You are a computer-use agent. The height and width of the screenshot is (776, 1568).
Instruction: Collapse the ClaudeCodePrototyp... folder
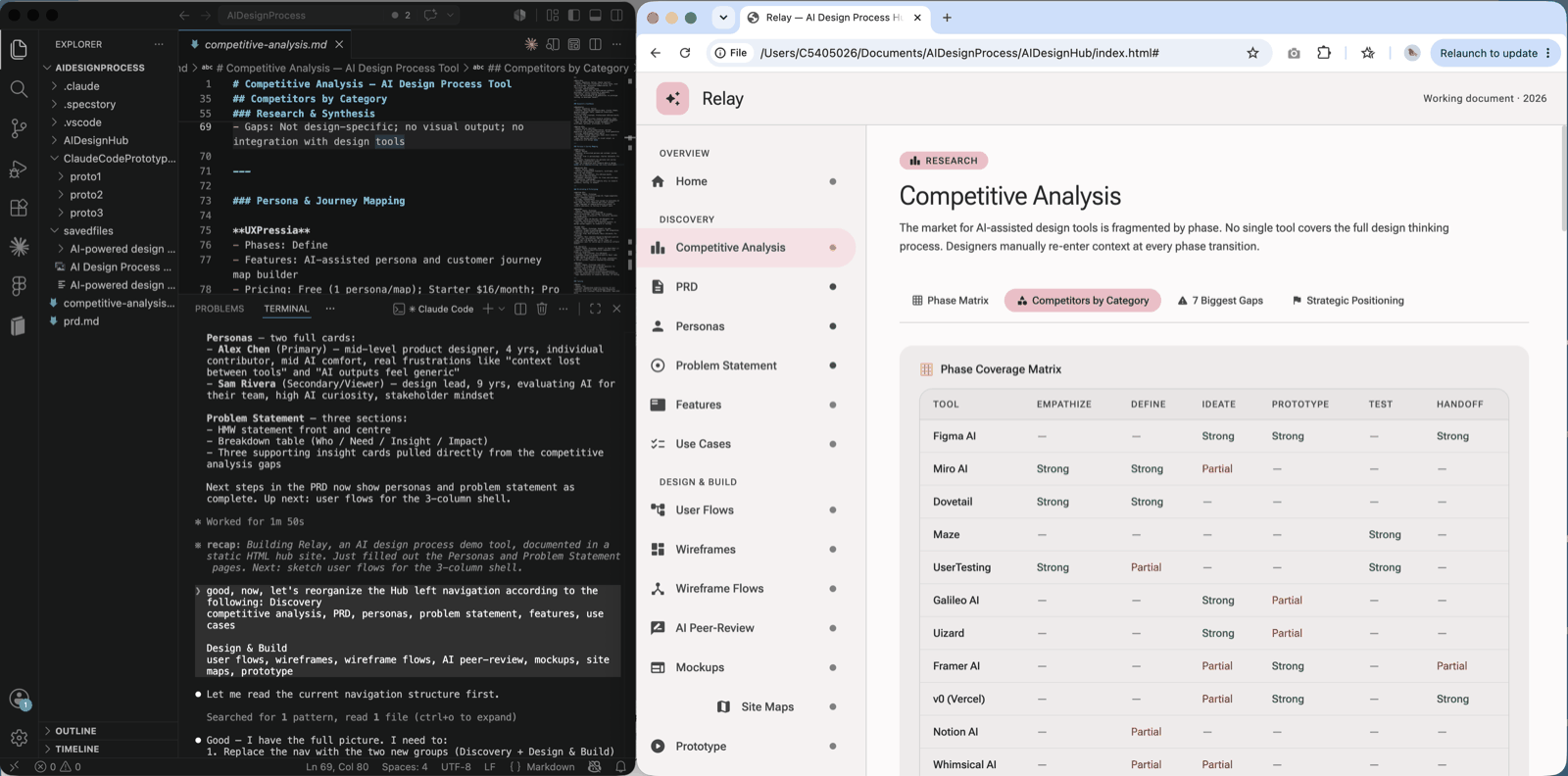pos(108,159)
